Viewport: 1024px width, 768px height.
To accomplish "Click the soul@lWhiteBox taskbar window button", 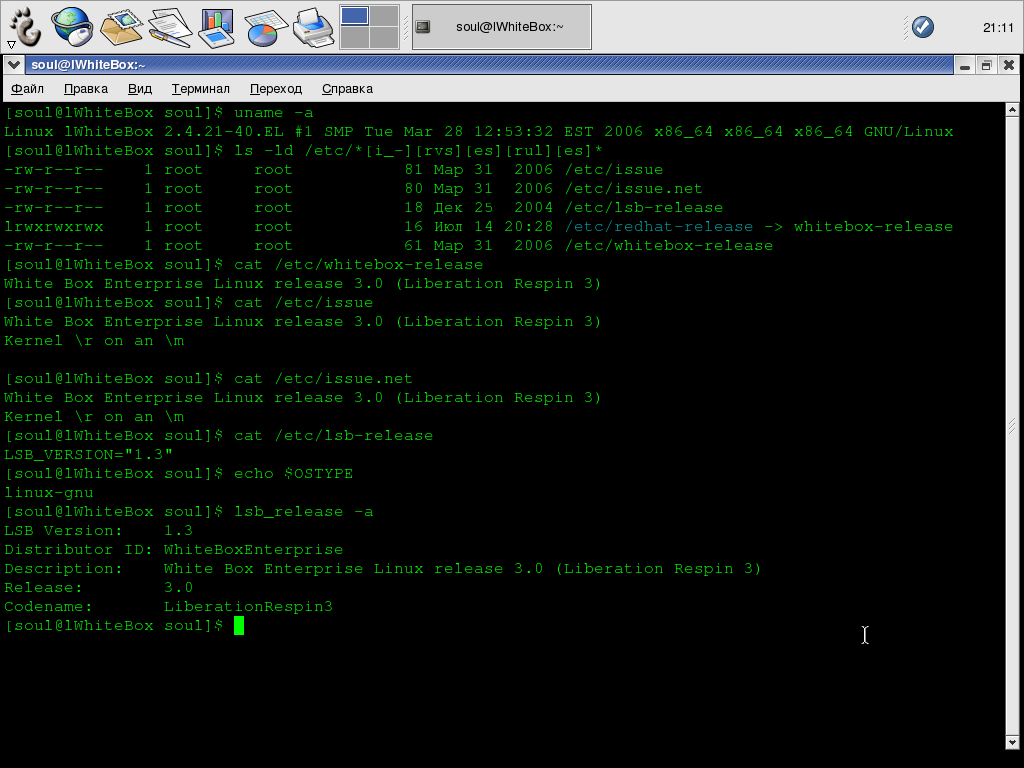I will pyautogui.click(x=502, y=27).
